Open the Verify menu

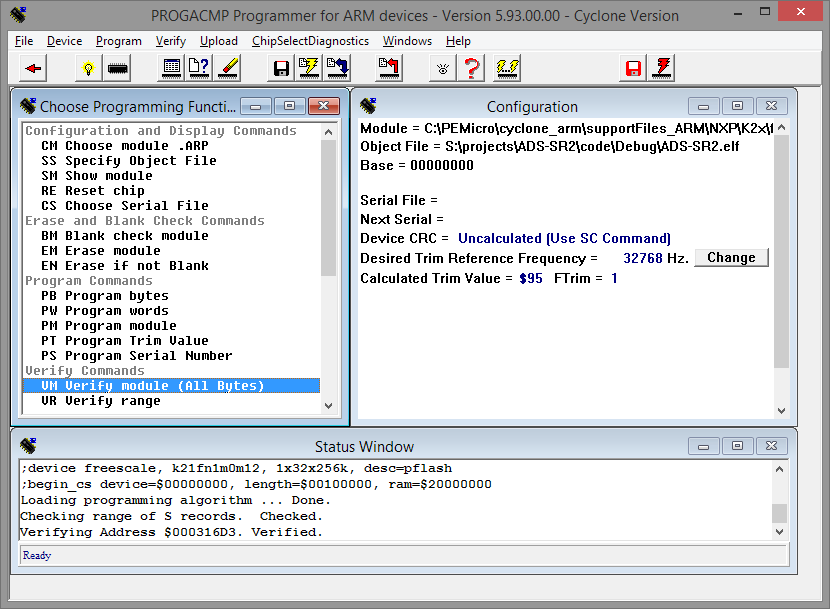coord(170,41)
